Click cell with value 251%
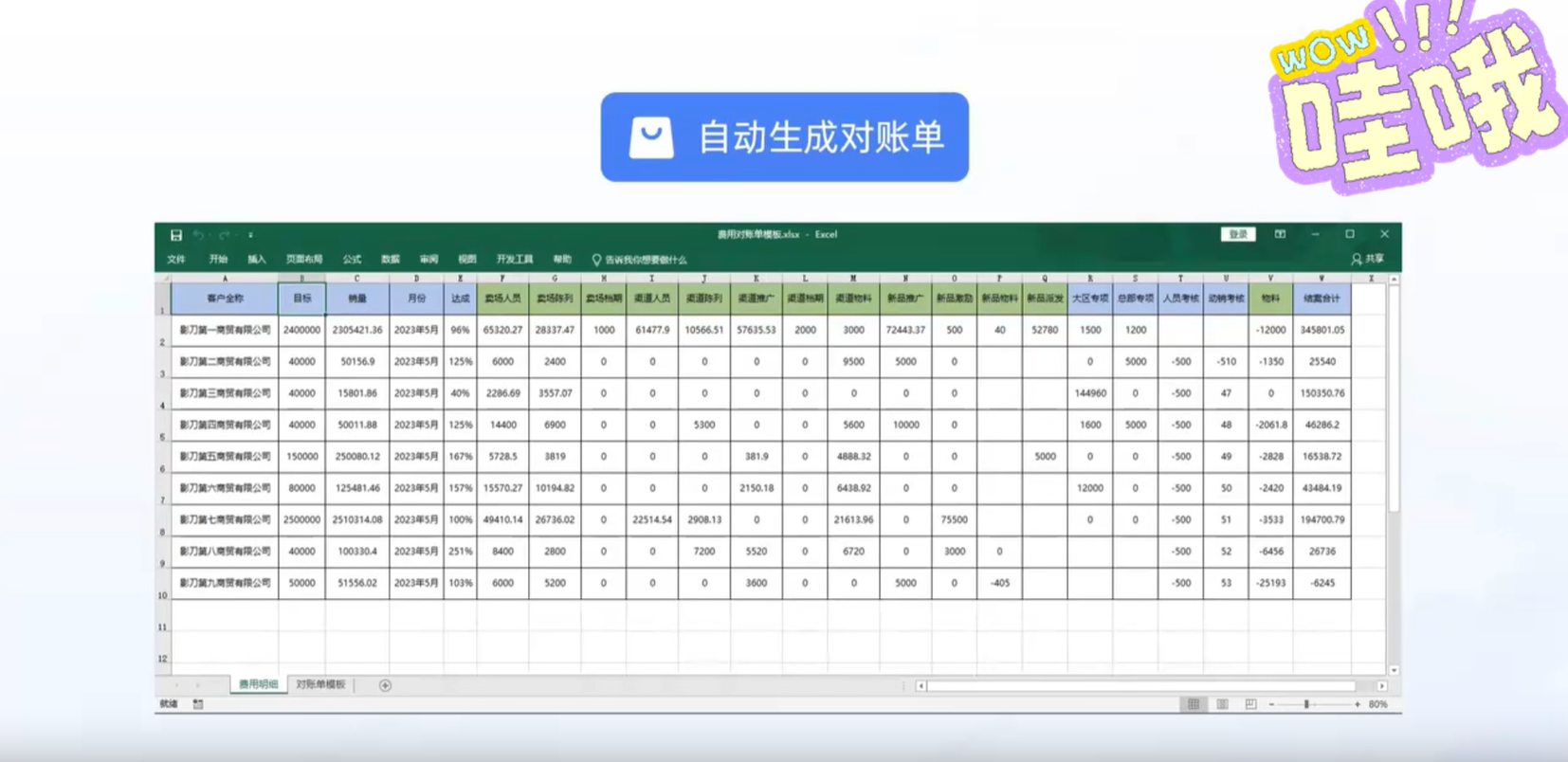 (x=461, y=552)
